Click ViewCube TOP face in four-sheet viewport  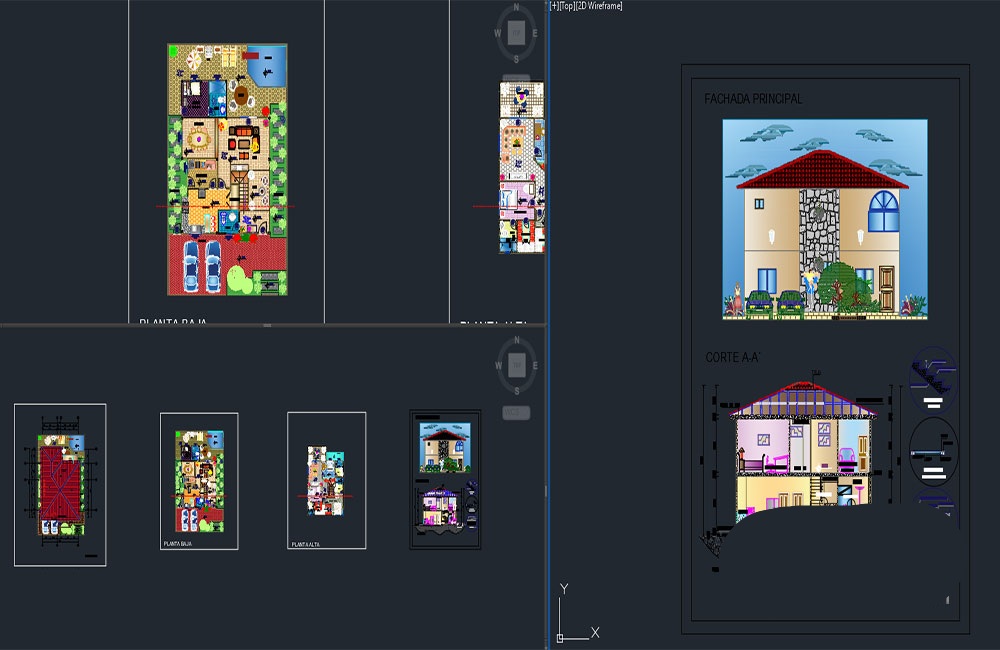pos(517,365)
